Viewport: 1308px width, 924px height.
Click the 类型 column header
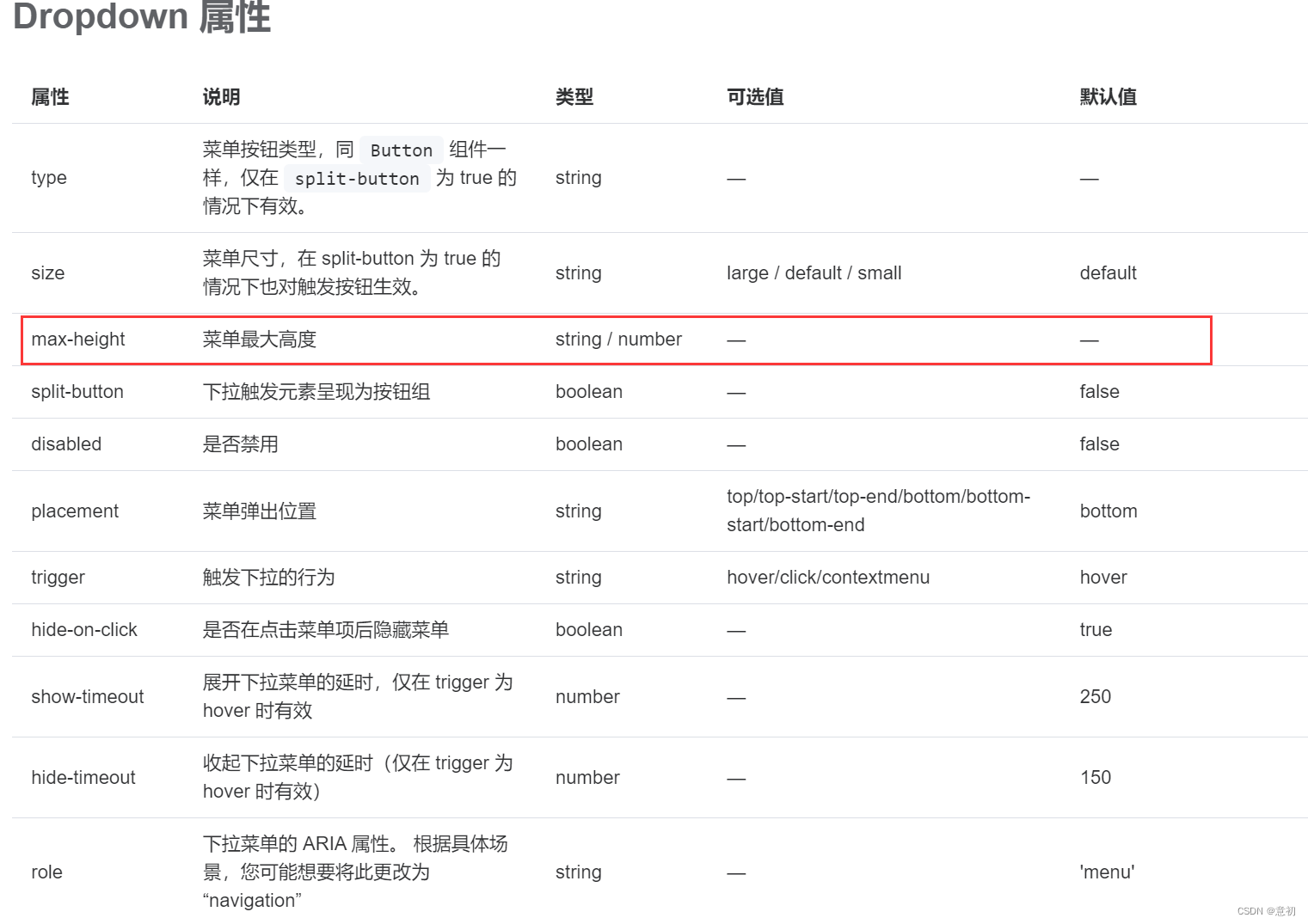574,97
